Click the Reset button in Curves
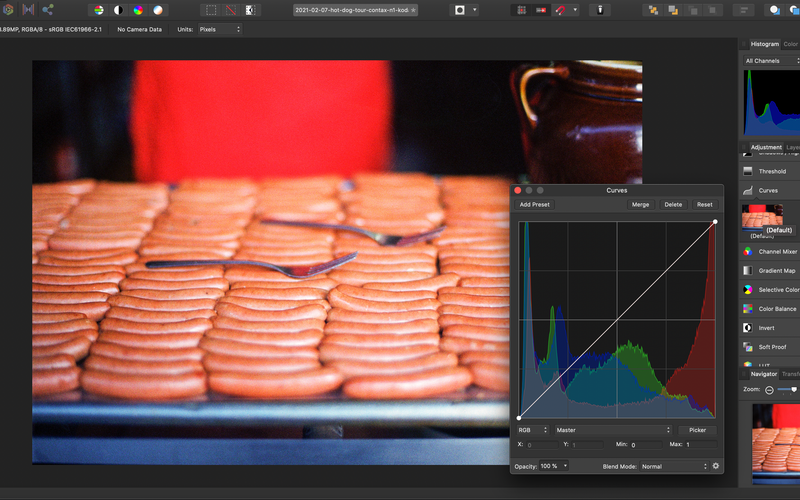 705,205
